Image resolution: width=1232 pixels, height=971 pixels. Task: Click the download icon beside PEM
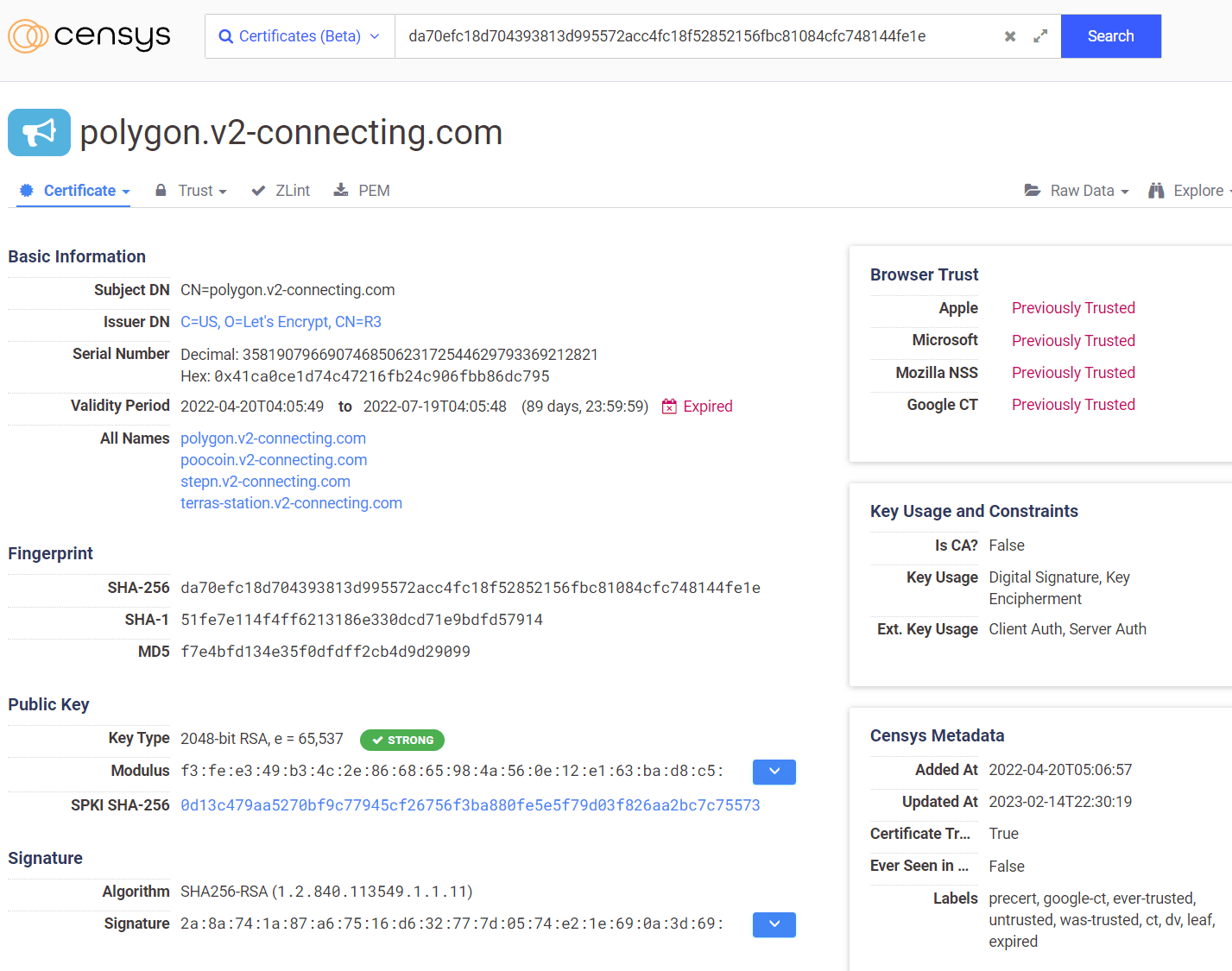[x=341, y=190]
